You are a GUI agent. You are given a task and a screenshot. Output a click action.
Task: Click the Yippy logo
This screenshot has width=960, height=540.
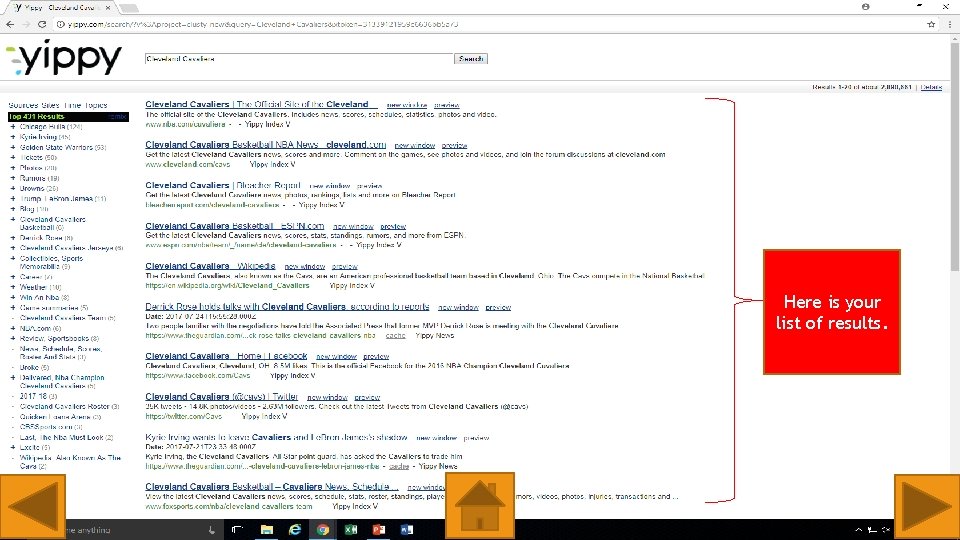[x=64, y=58]
